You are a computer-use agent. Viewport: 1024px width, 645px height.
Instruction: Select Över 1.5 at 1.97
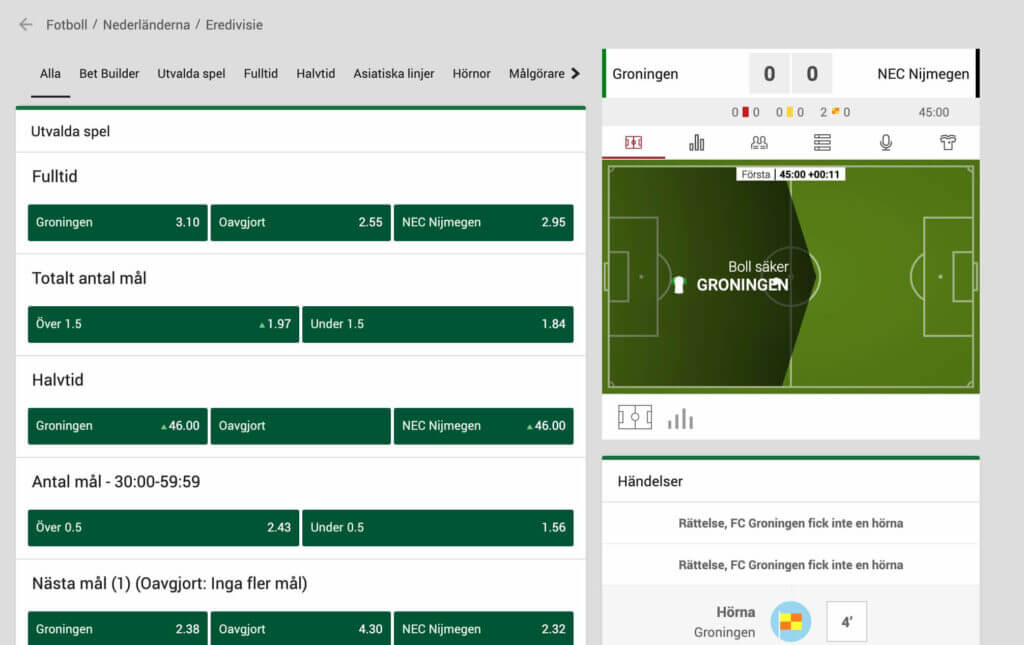tap(163, 324)
